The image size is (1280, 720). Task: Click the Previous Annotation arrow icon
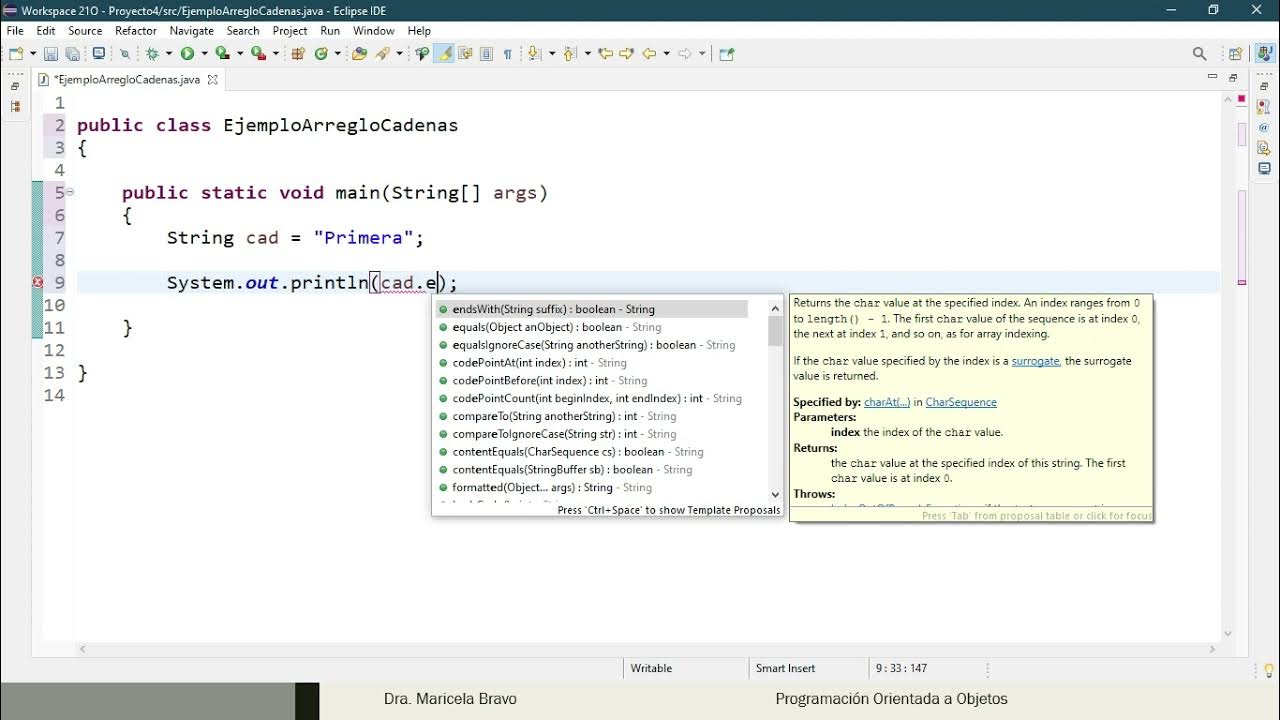pos(569,54)
